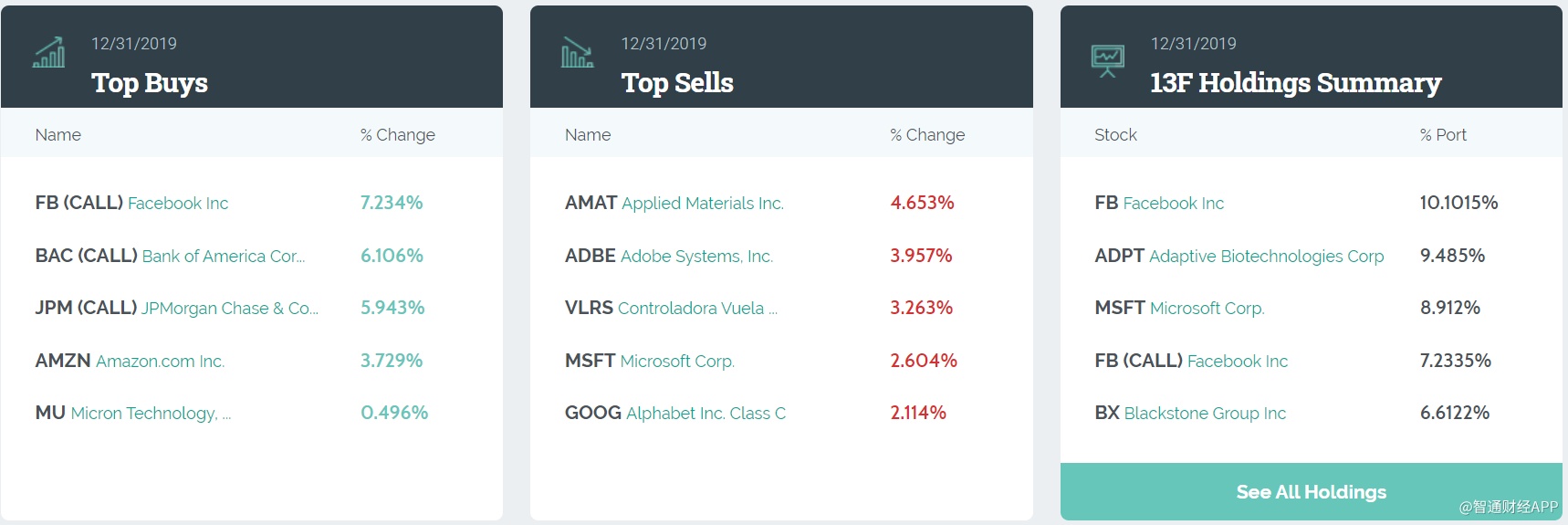The height and width of the screenshot is (525, 1568).
Task: Click % Change header in Top Buys
Action: click(x=398, y=135)
